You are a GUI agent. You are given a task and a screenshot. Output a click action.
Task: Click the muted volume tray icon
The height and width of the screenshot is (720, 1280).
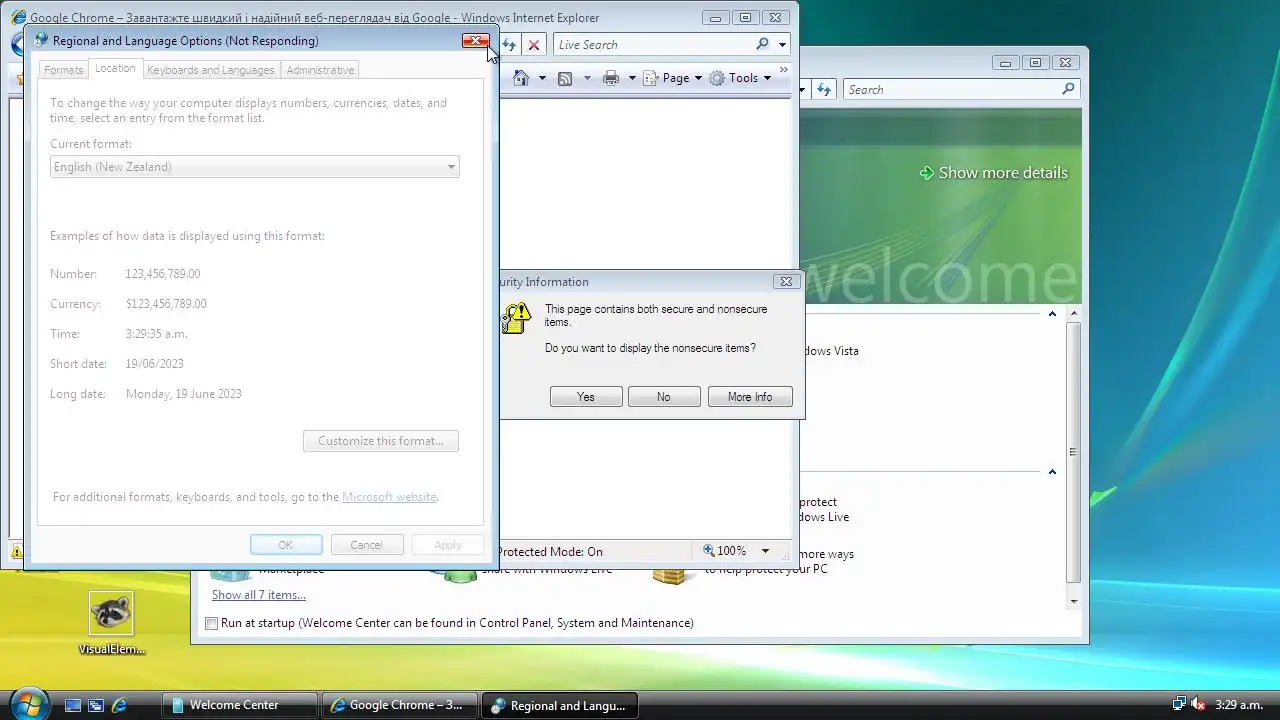[1198, 705]
